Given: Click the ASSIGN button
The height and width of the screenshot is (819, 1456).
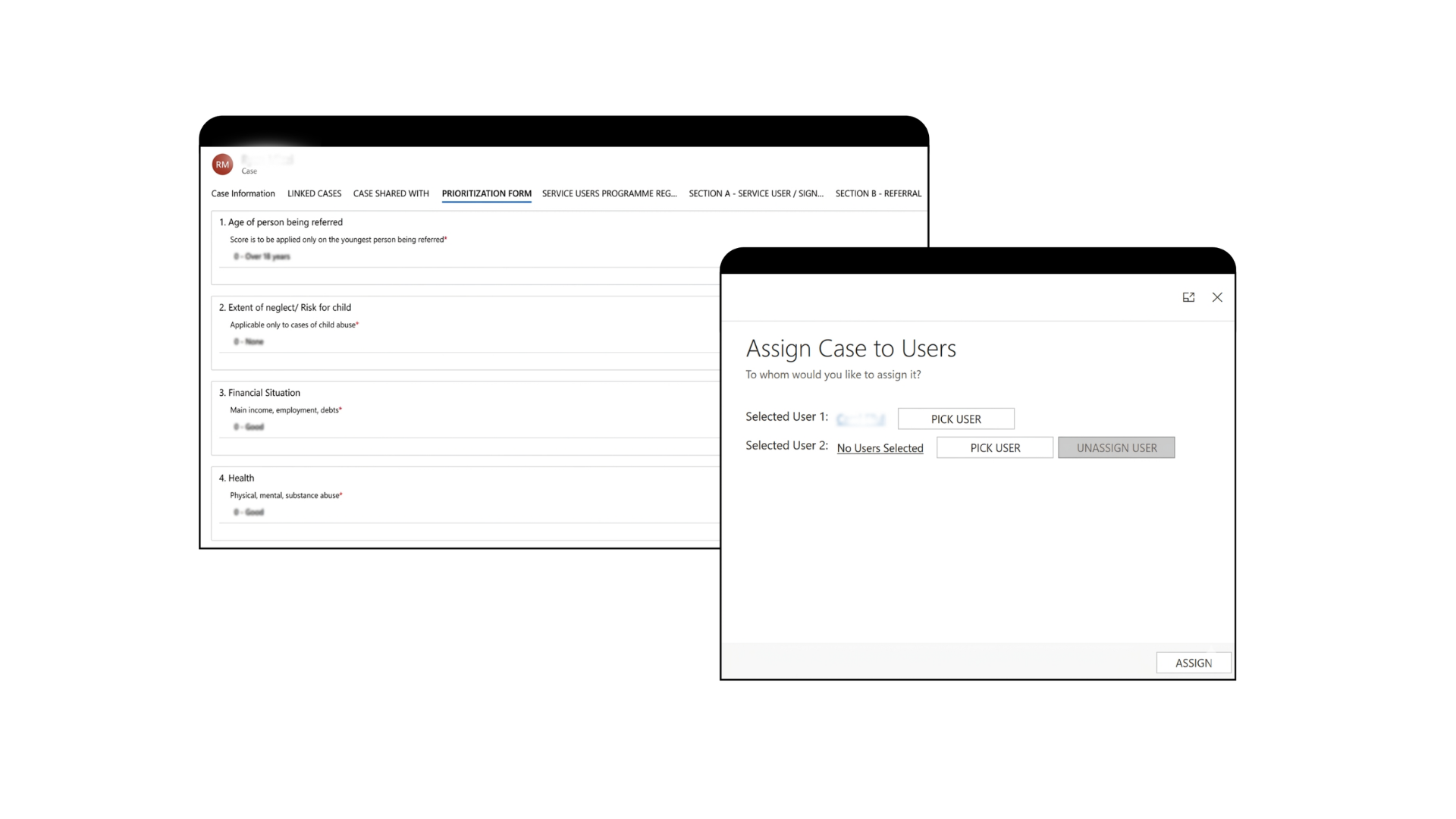Looking at the screenshot, I should tap(1194, 663).
